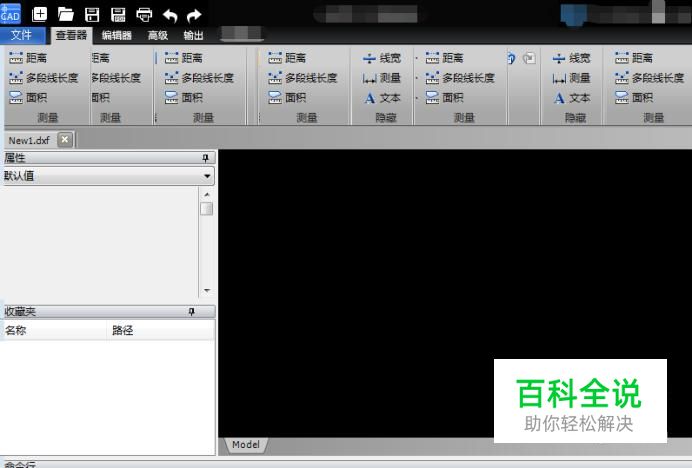Click the small gray window icon beside the blue swirl

(529, 58)
